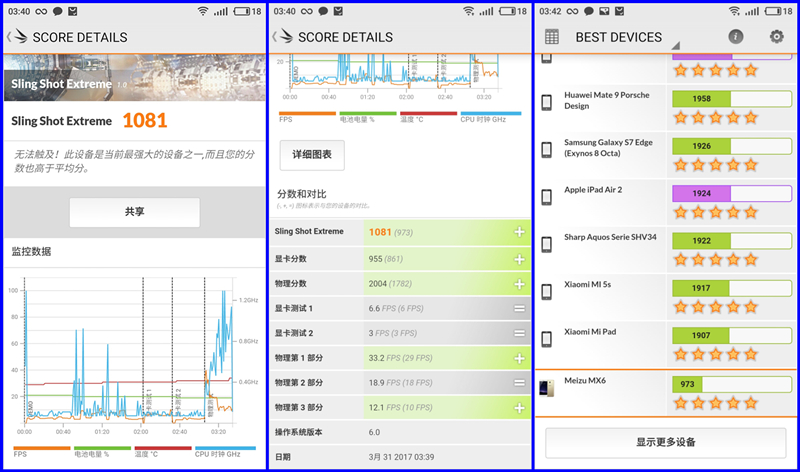The width and height of the screenshot is (800, 472).
Task: Tap the 1917 score bar for Xiaomi MI 5s
Action: click(x=732, y=288)
